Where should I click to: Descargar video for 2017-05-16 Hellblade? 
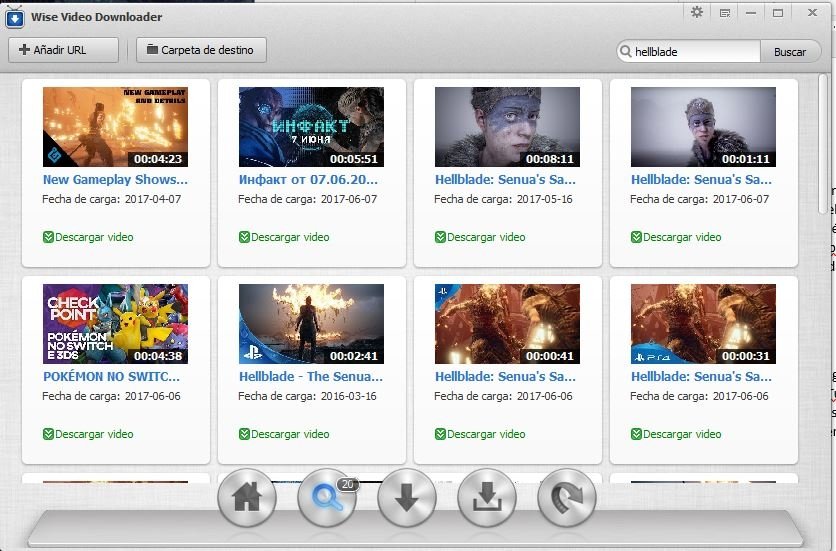click(480, 237)
